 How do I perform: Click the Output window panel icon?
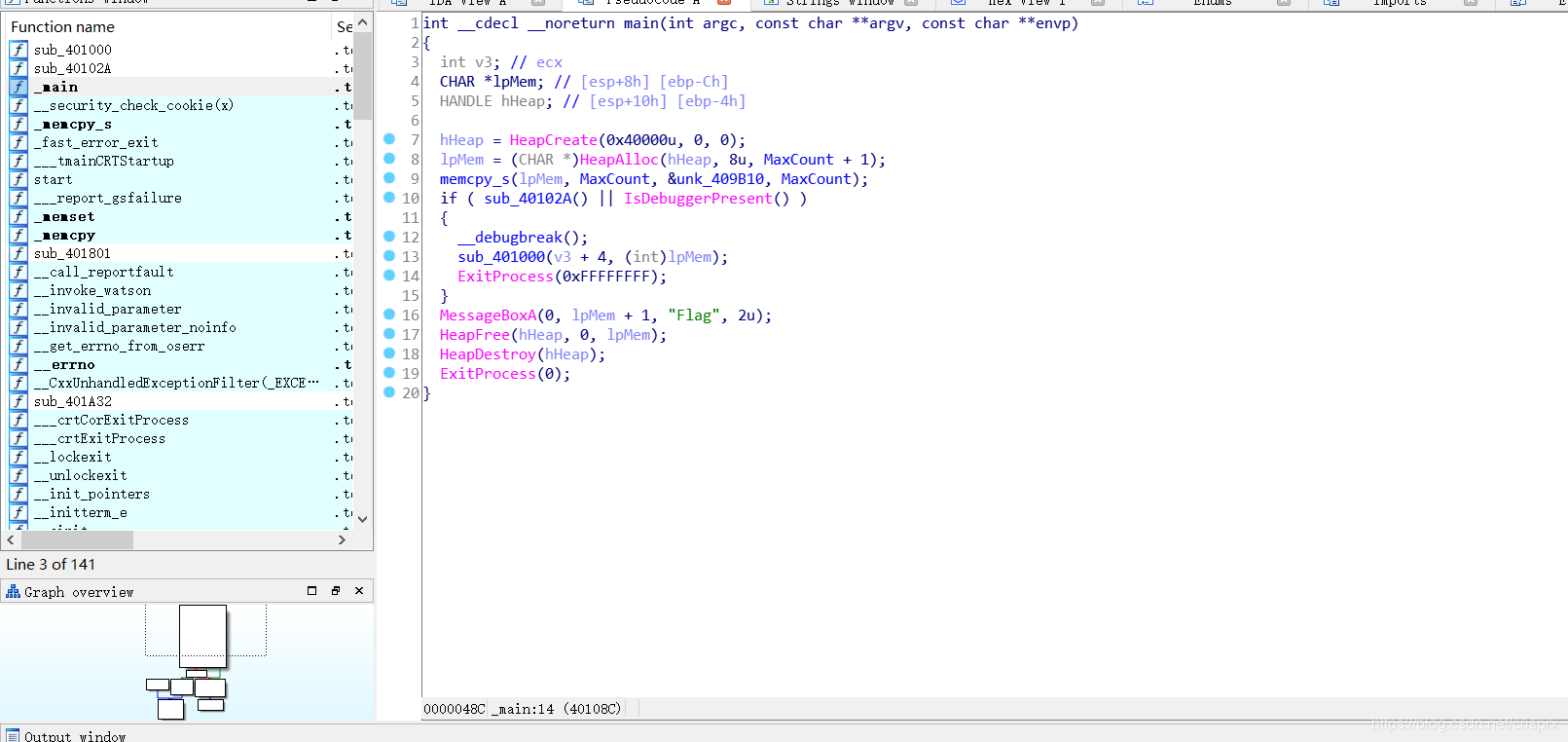pyautogui.click(x=13, y=735)
